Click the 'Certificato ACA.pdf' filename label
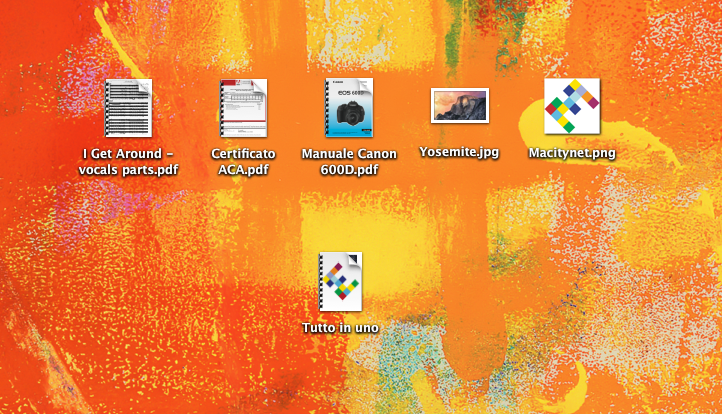Screen dimensions: 722x414 tap(244, 162)
